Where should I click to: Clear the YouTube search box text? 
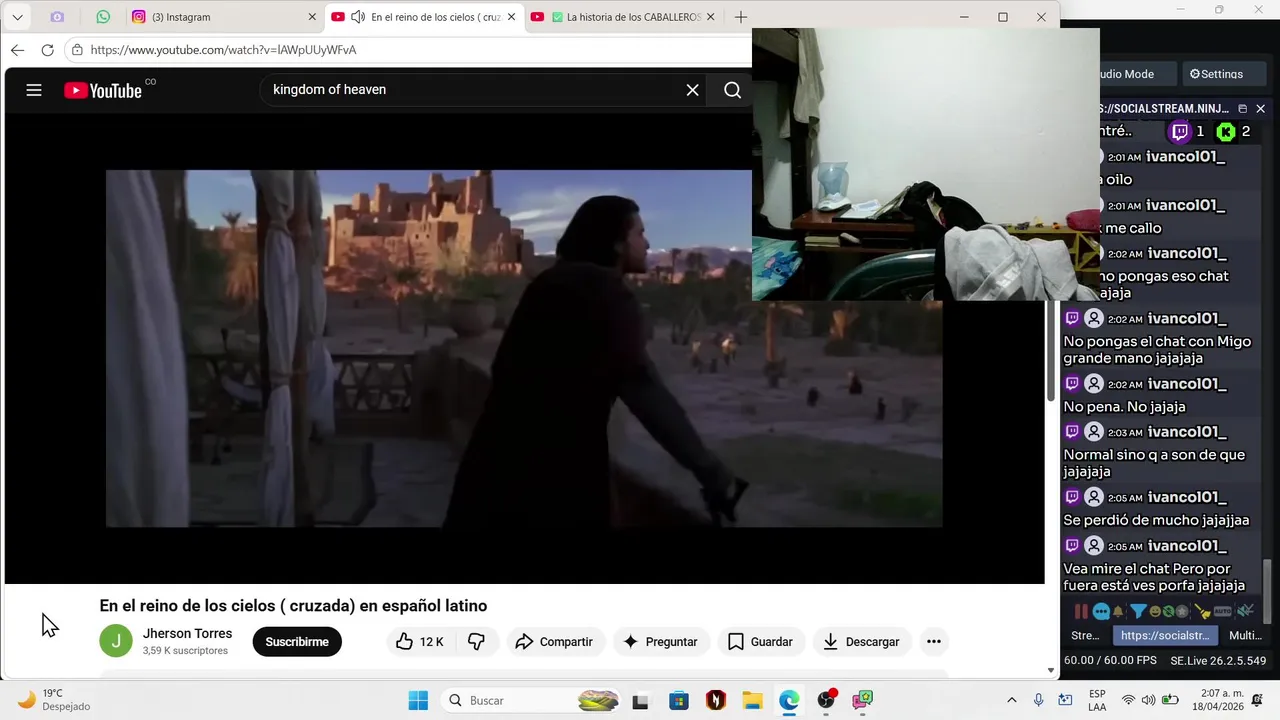point(692,90)
